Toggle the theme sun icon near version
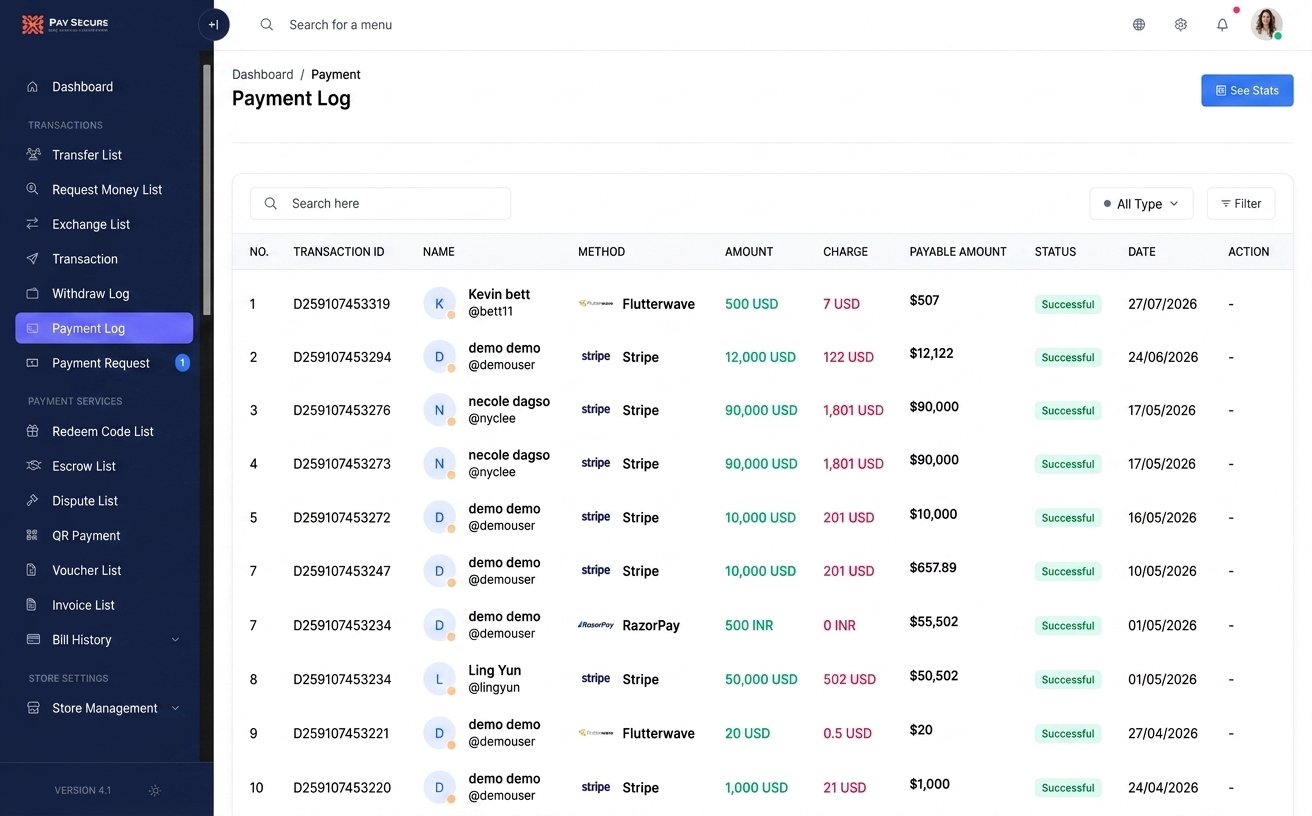 click(x=154, y=790)
